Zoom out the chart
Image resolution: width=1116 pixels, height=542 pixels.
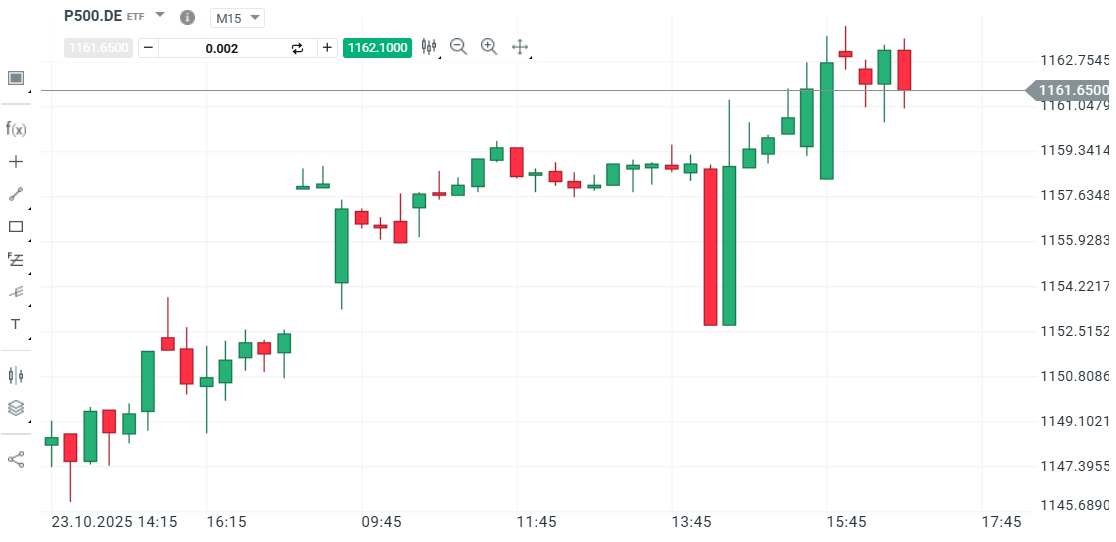(x=459, y=46)
